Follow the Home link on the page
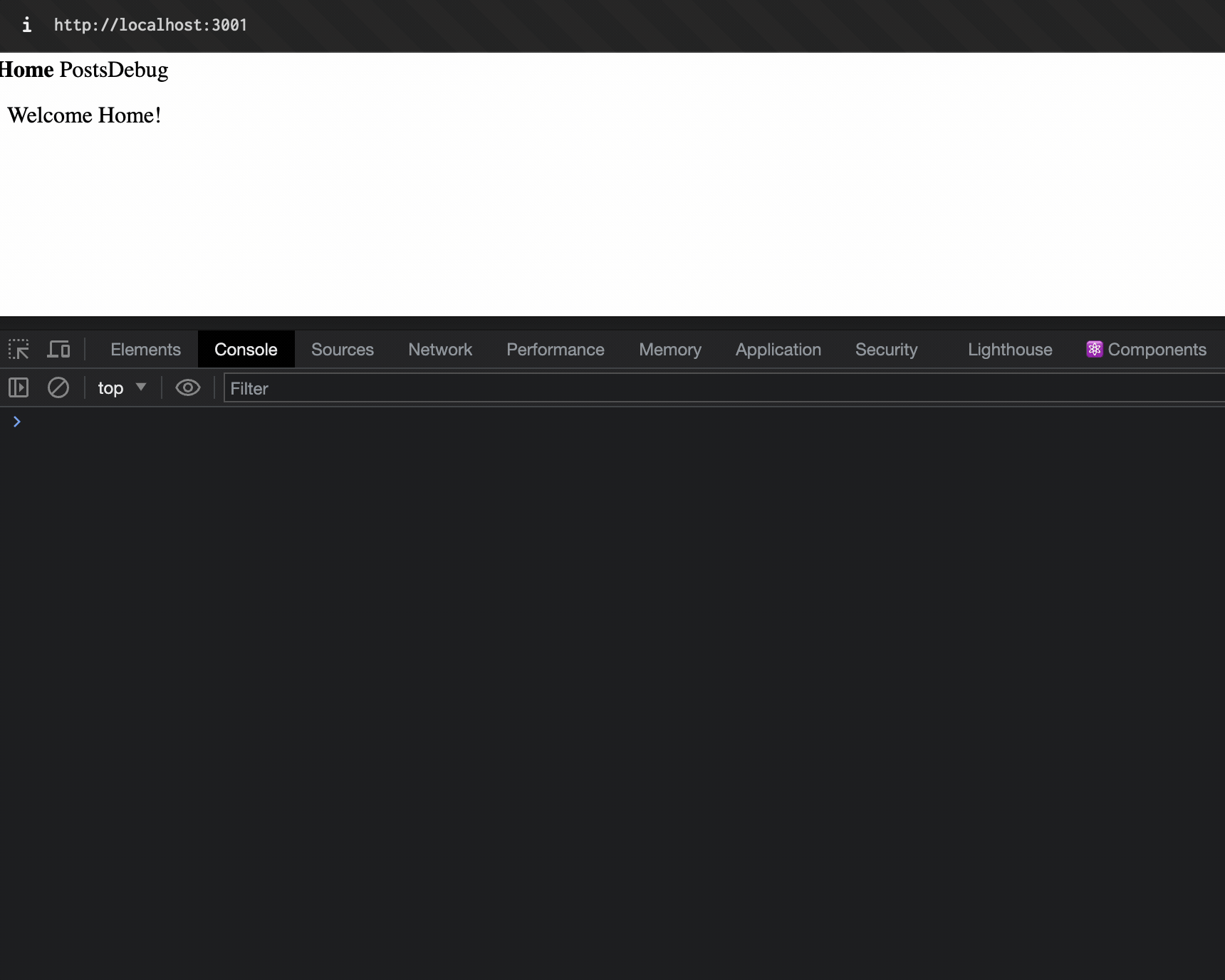This screenshot has height=980, width=1225. tap(27, 70)
